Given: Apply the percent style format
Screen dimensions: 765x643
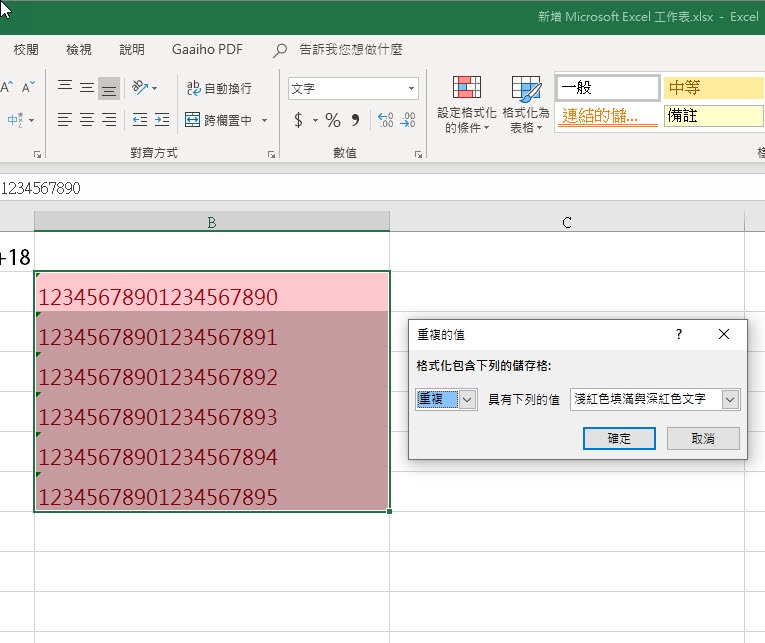Looking at the screenshot, I should point(333,121).
